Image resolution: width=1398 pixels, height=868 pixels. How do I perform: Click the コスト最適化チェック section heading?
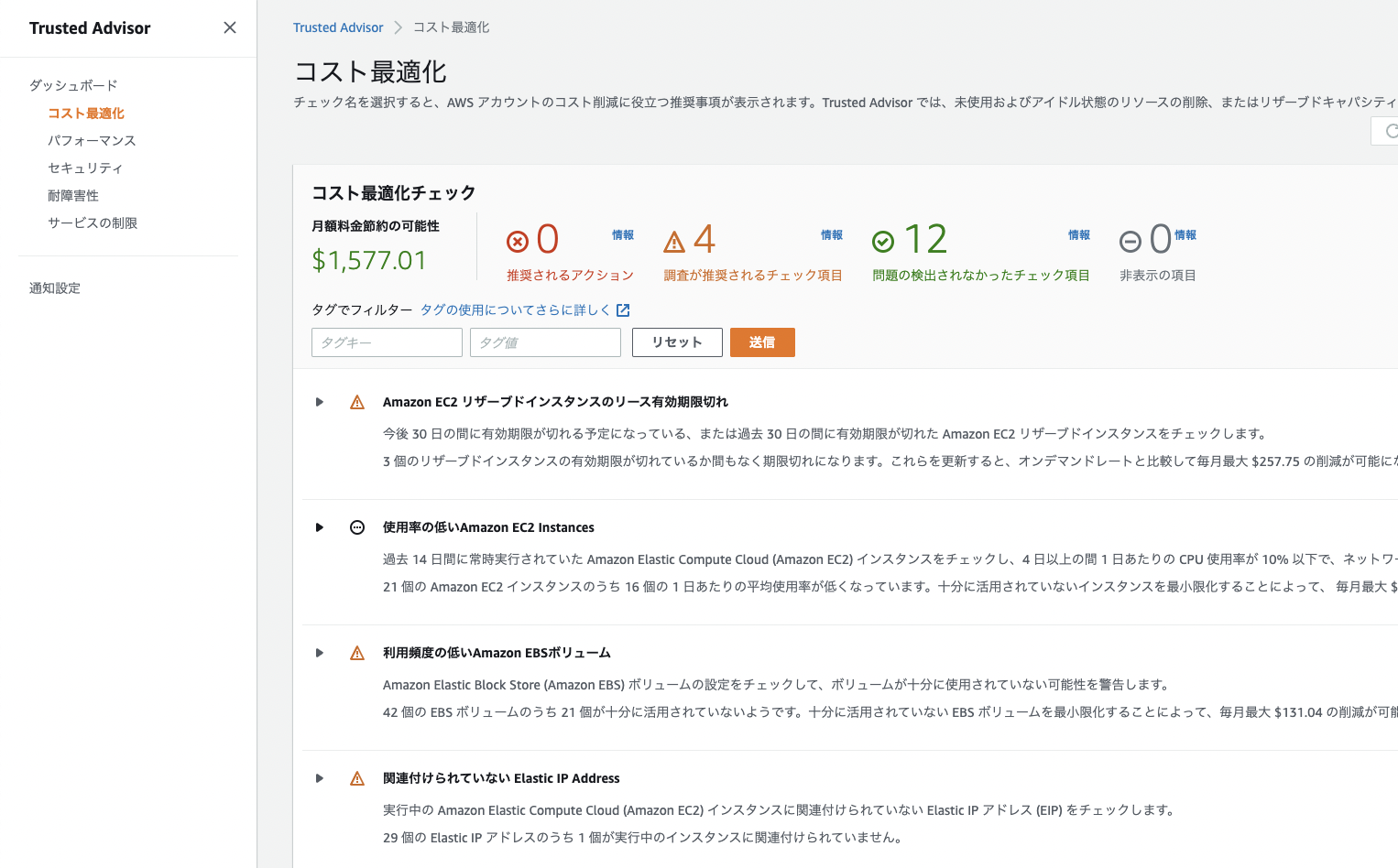pyautogui.click(x=394, y=192)
